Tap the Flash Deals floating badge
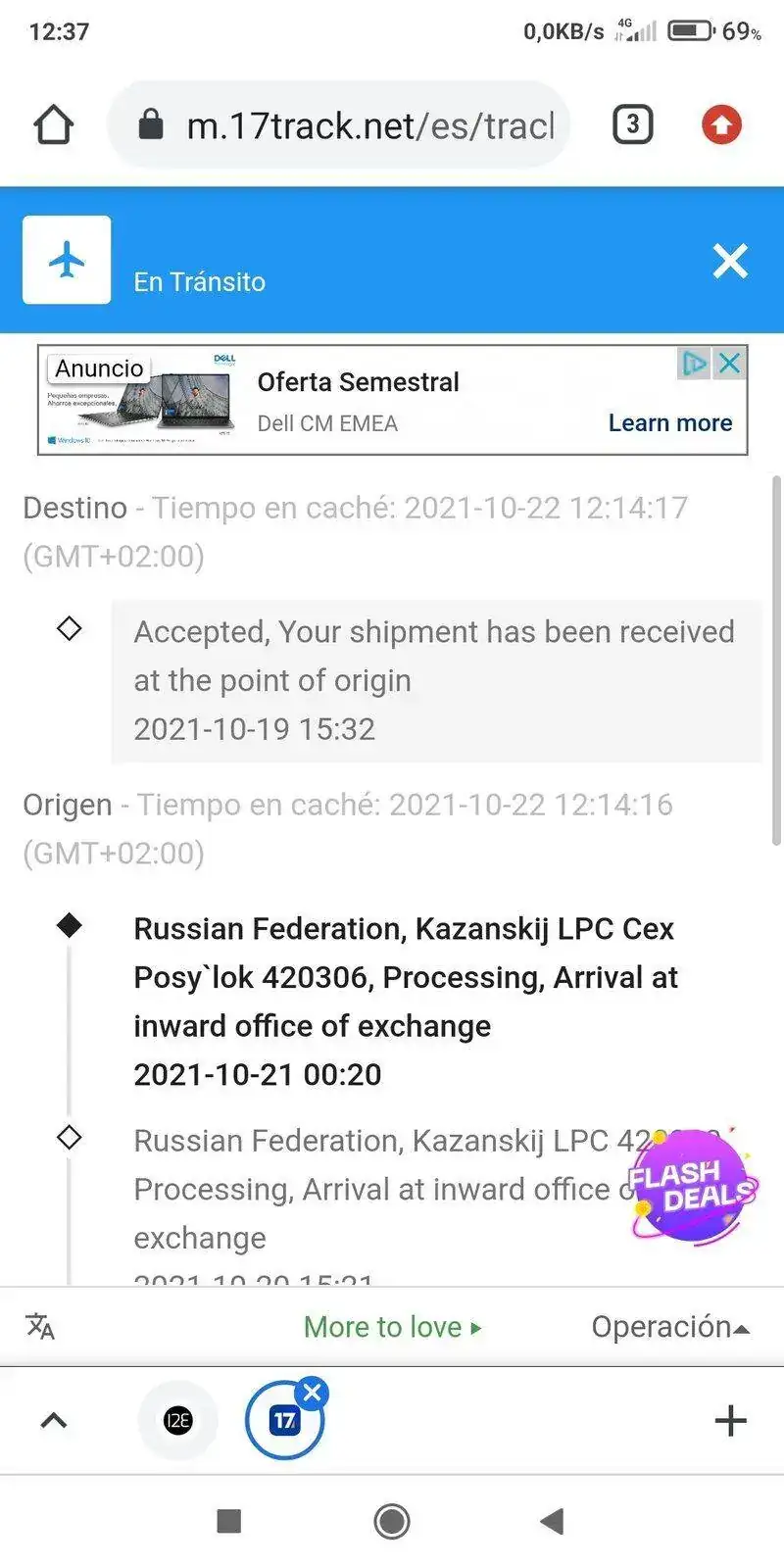Screen dimensions: 784x1568 (x=692, y=1186)
